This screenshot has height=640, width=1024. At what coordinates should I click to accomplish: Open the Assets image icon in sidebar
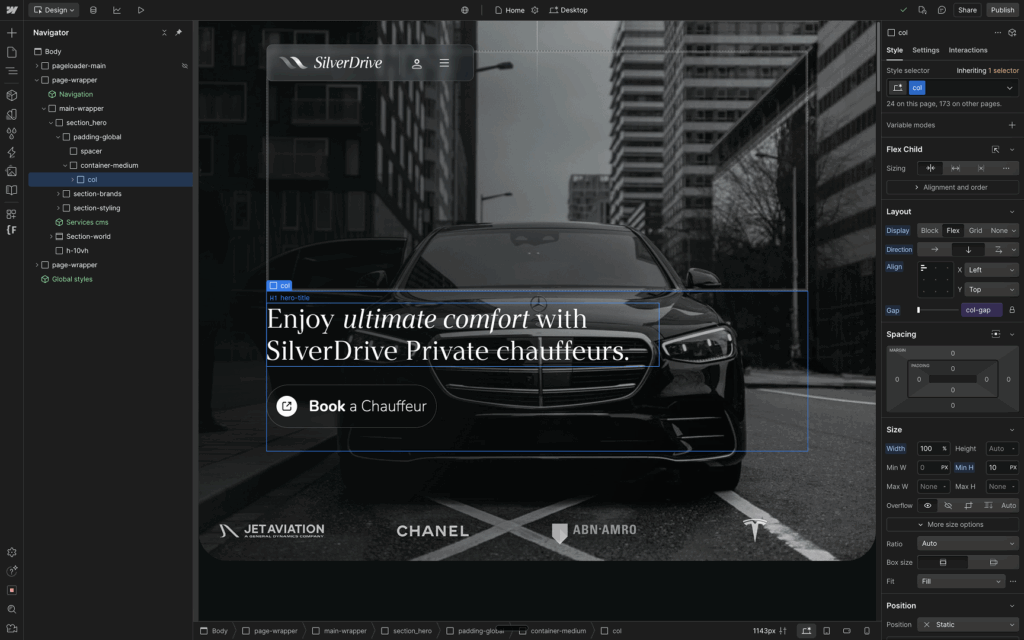click(12, 171)
